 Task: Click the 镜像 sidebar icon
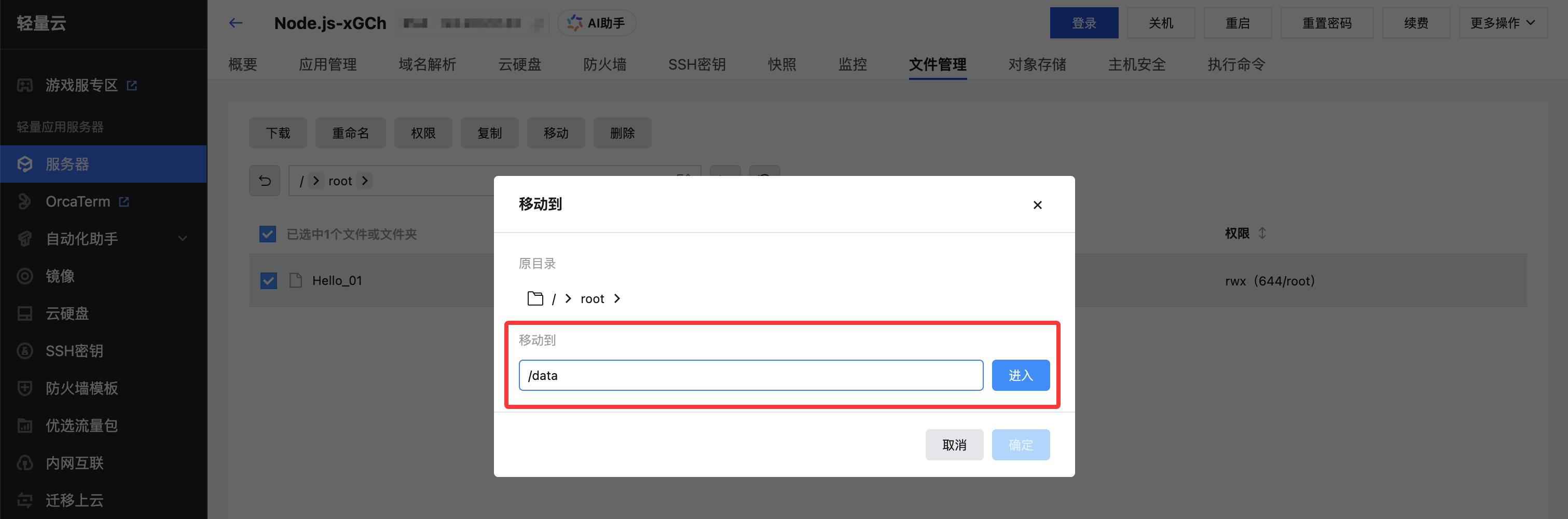tap(25, 276)
